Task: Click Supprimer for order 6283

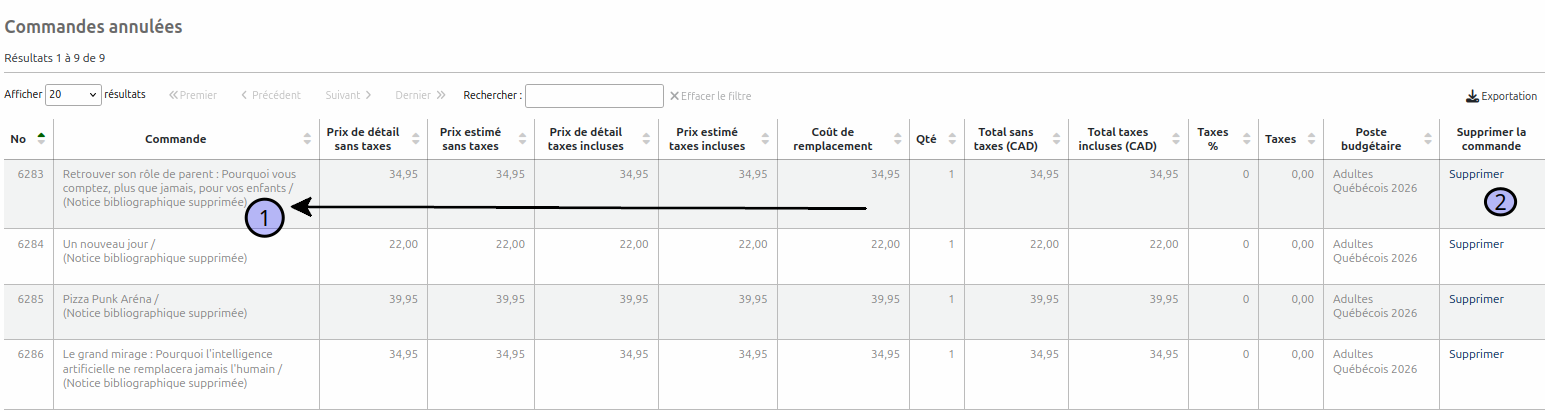Action: 1476,174
